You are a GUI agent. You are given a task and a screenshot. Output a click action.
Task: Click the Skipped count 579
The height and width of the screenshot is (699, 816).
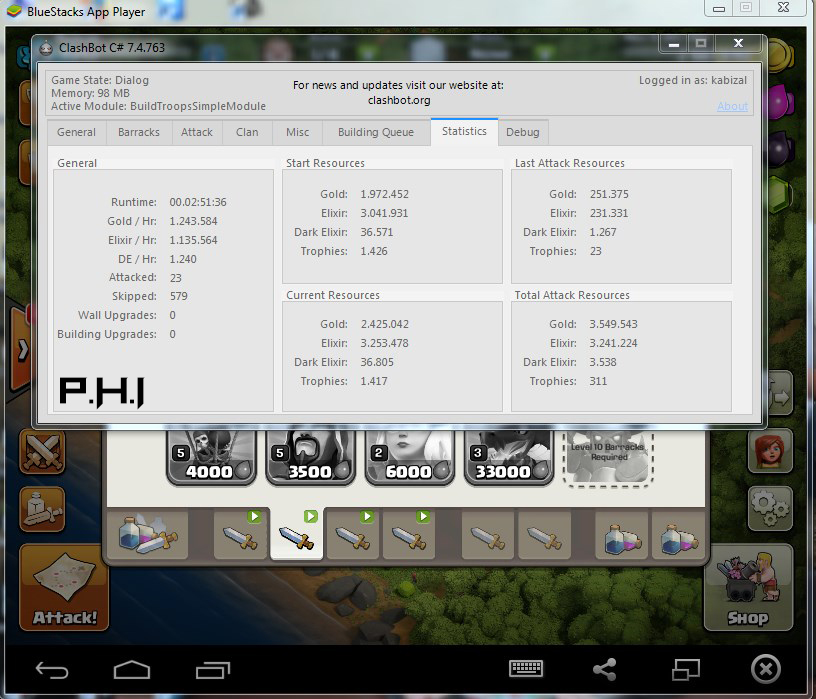click(178, 296)
